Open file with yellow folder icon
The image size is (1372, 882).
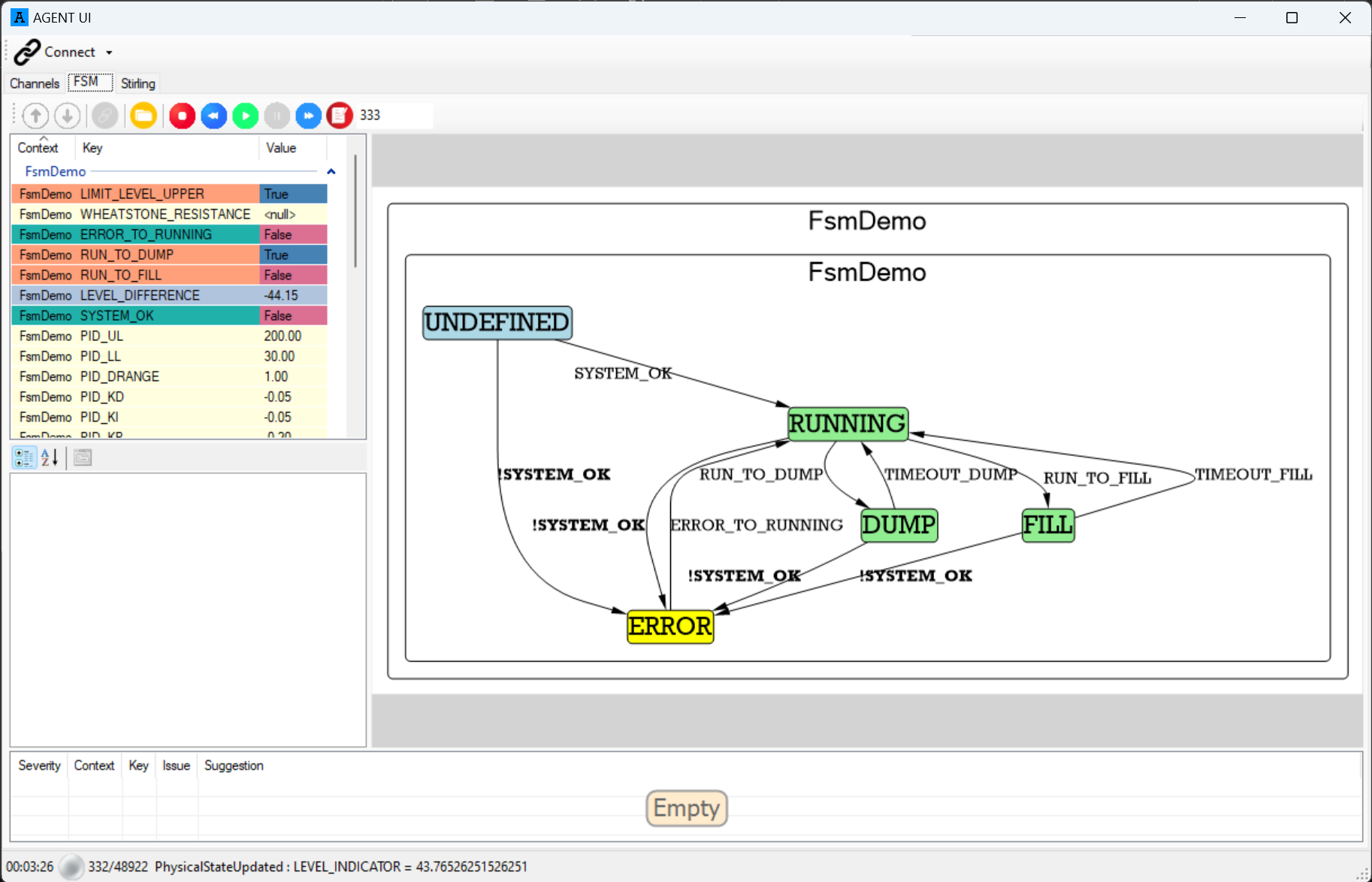tap(144, 116)
